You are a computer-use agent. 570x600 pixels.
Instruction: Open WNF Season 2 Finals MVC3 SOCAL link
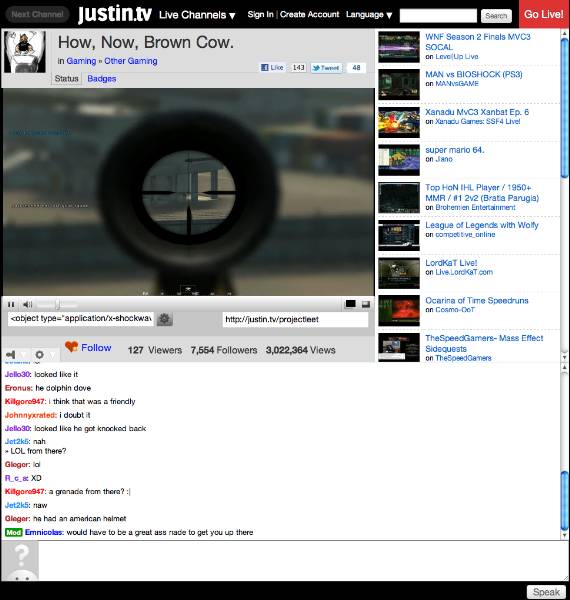(478, 42)
